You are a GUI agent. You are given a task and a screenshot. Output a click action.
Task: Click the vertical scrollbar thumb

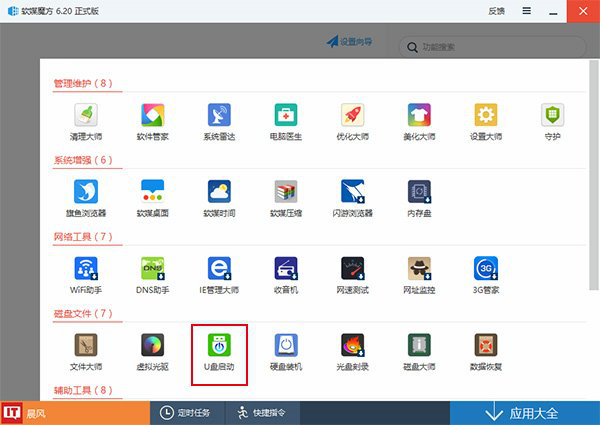[593, 175]
